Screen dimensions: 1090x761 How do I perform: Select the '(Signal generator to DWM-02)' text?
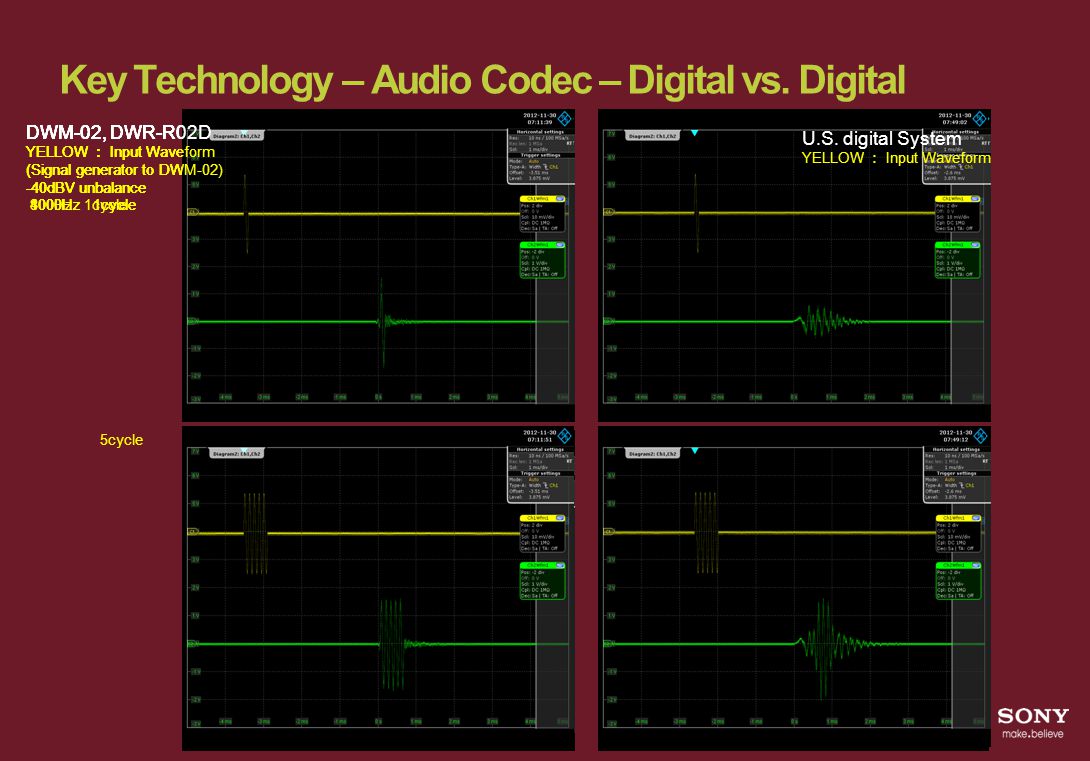[x=124, y=170]
